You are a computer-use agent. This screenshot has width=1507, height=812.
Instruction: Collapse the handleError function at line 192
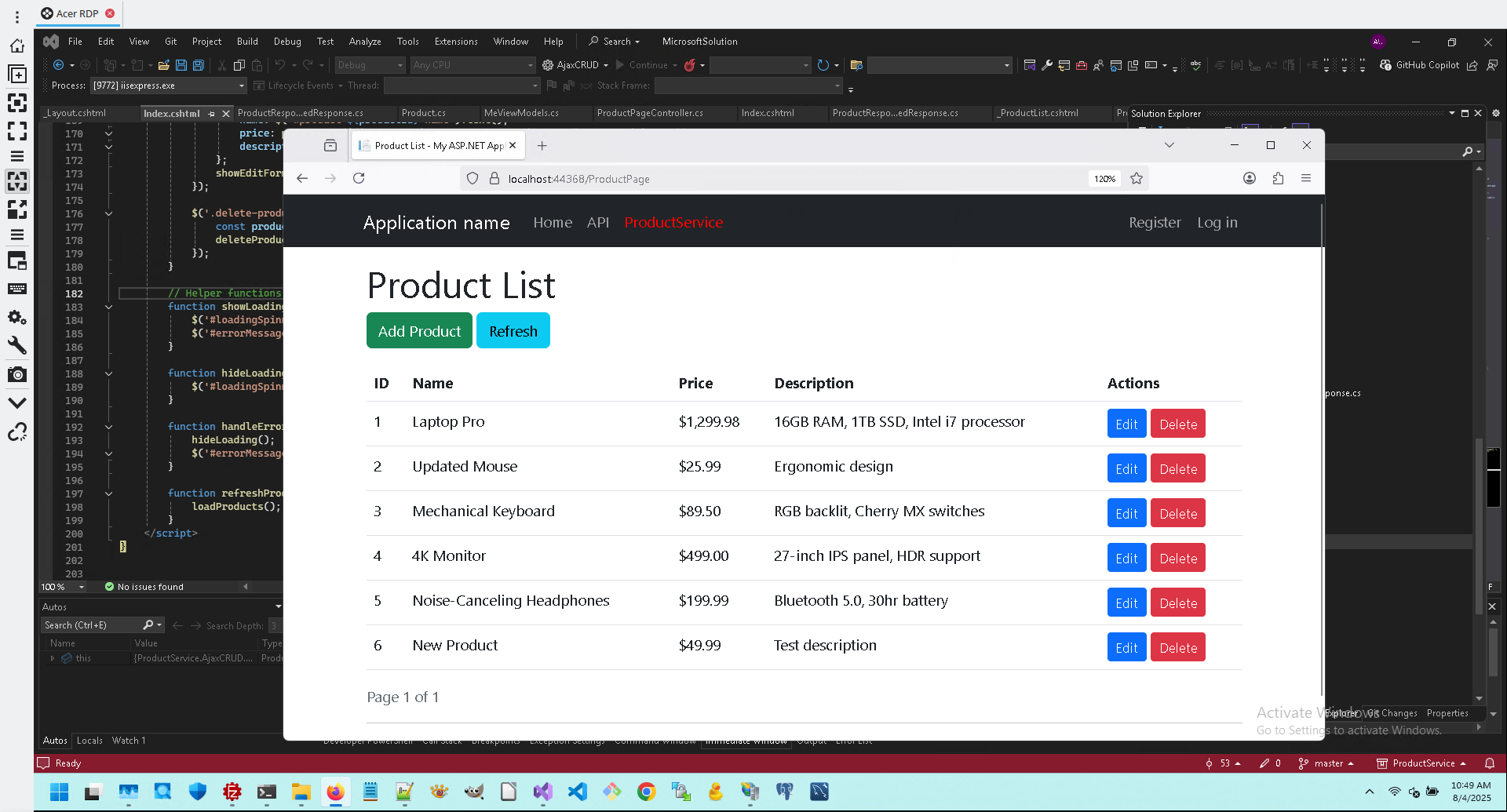point(108,427)
